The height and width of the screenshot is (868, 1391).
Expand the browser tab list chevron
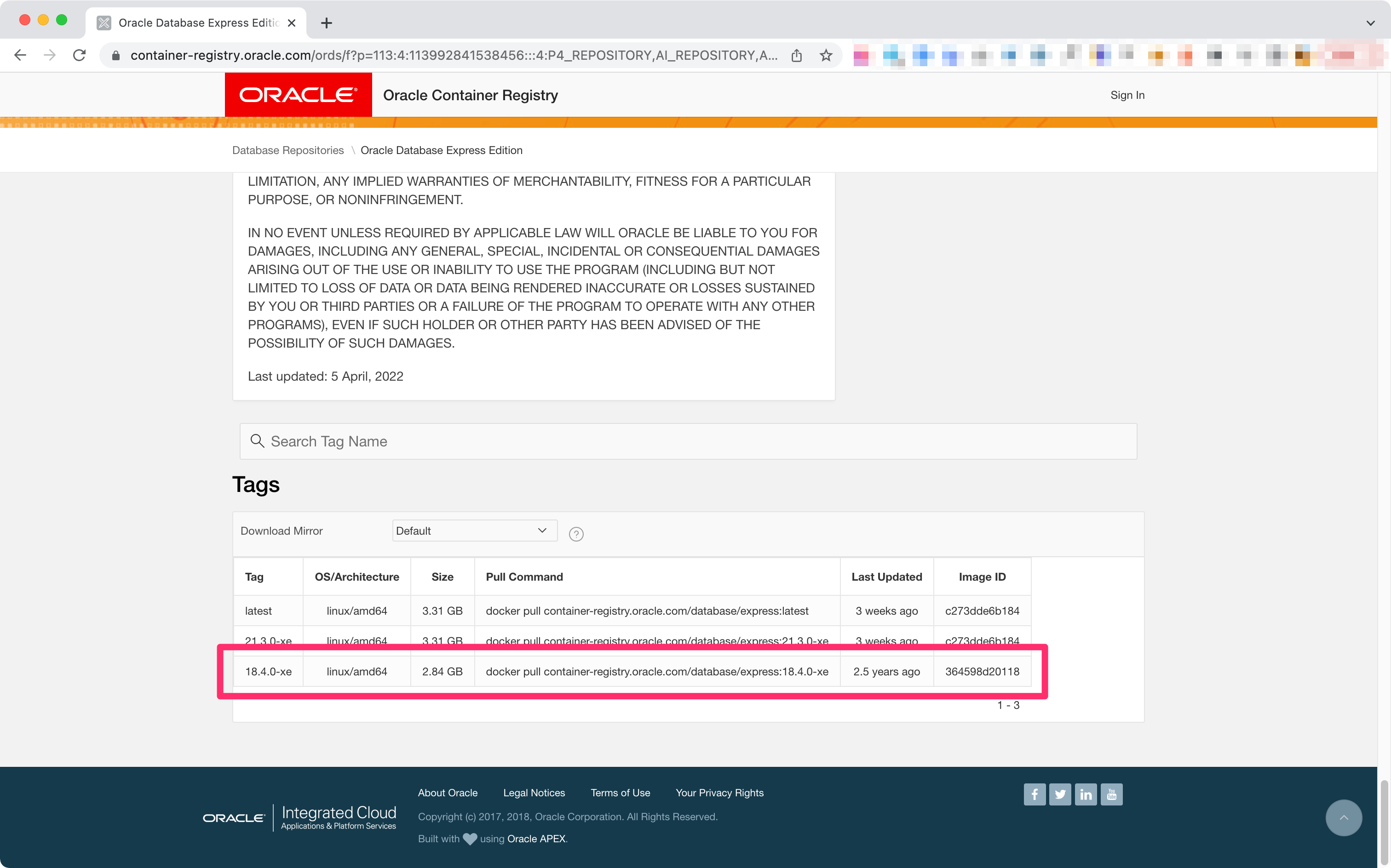[x=1370, y=23]
